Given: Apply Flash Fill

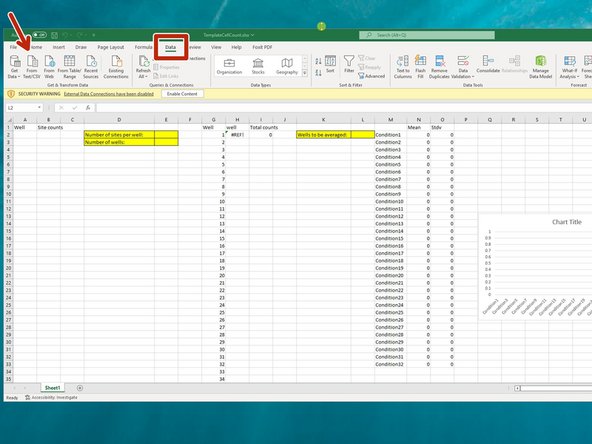Looking at the screenshot, I should click(420, 66).
